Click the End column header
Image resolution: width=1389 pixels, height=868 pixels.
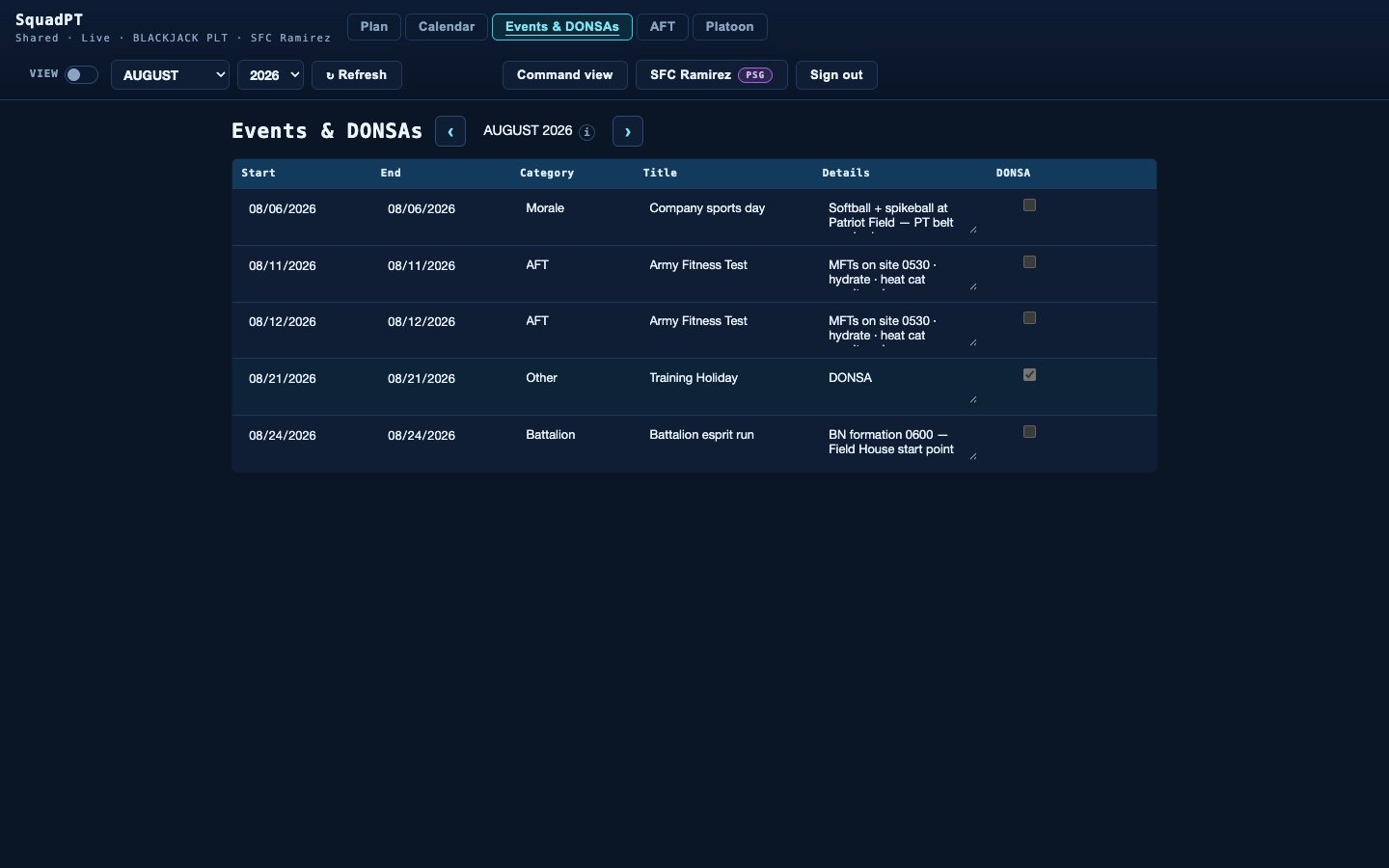click(391, 174)
